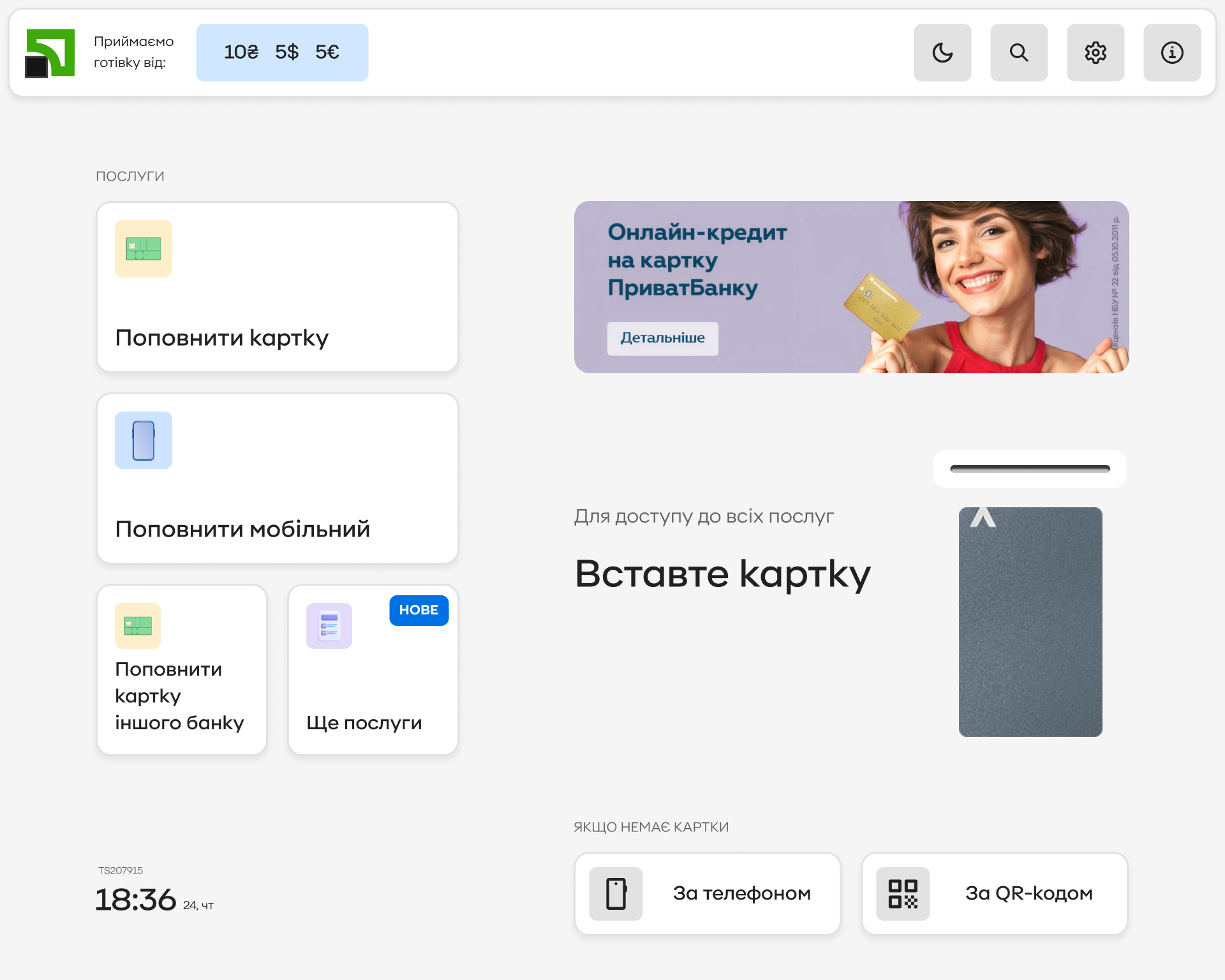This screenshot has width=1225, height=980.
Task: Open Поповнити картку іншого банку card
Action: point(182,670)
